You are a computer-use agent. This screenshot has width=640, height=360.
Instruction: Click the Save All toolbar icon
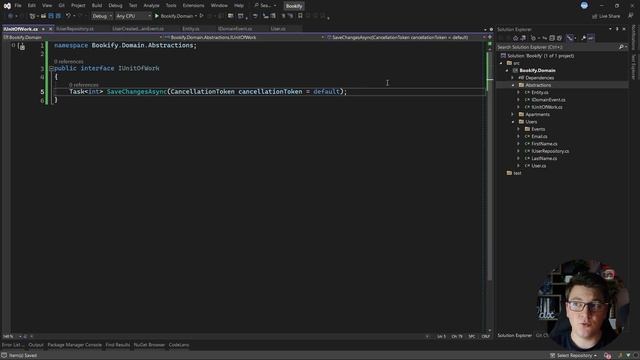(x=58, y=16)
